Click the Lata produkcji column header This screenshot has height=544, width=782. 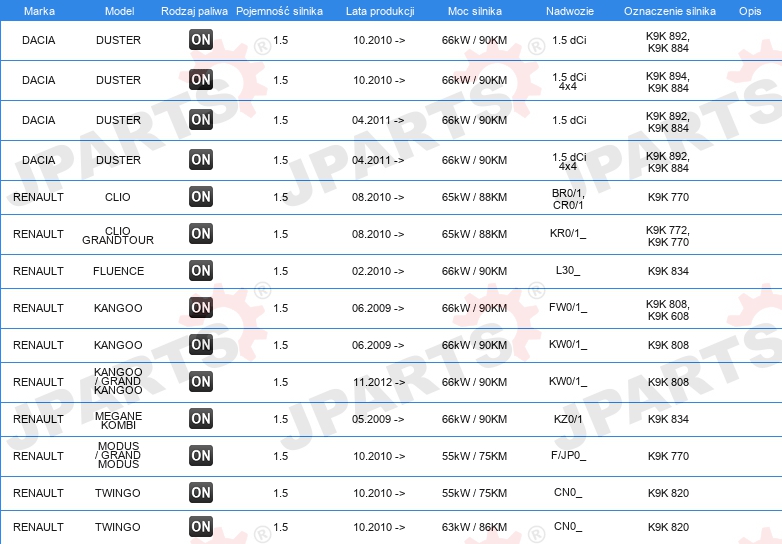tap(380, 11)
